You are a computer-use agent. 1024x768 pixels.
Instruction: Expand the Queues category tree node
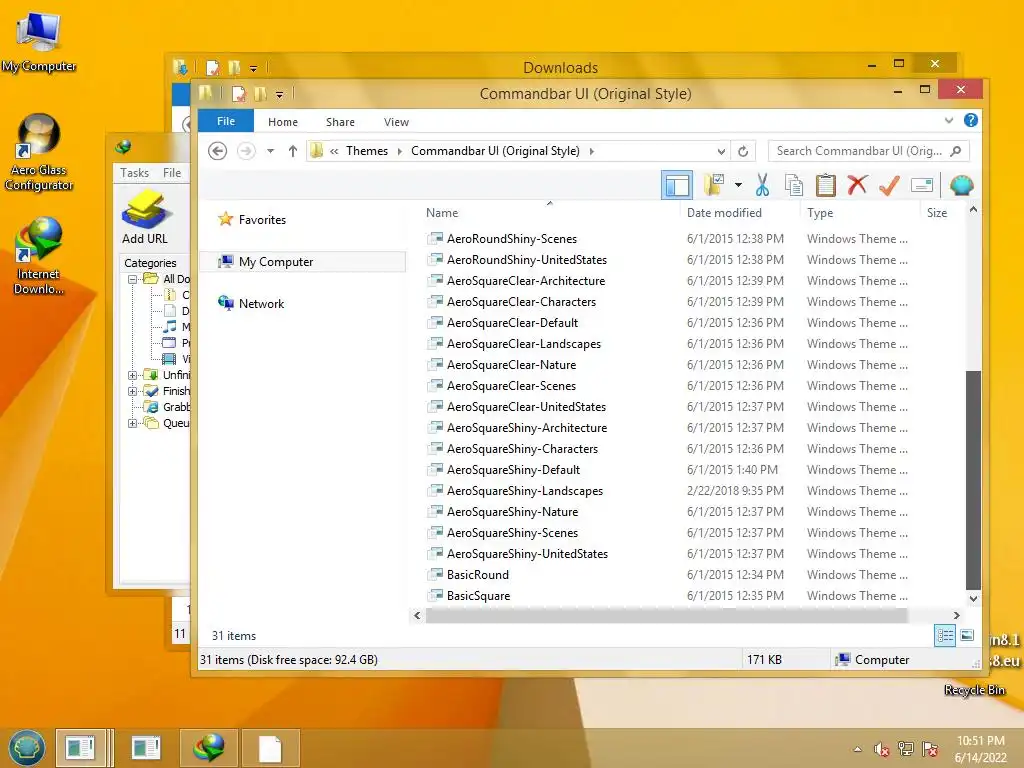pos(133,423)
